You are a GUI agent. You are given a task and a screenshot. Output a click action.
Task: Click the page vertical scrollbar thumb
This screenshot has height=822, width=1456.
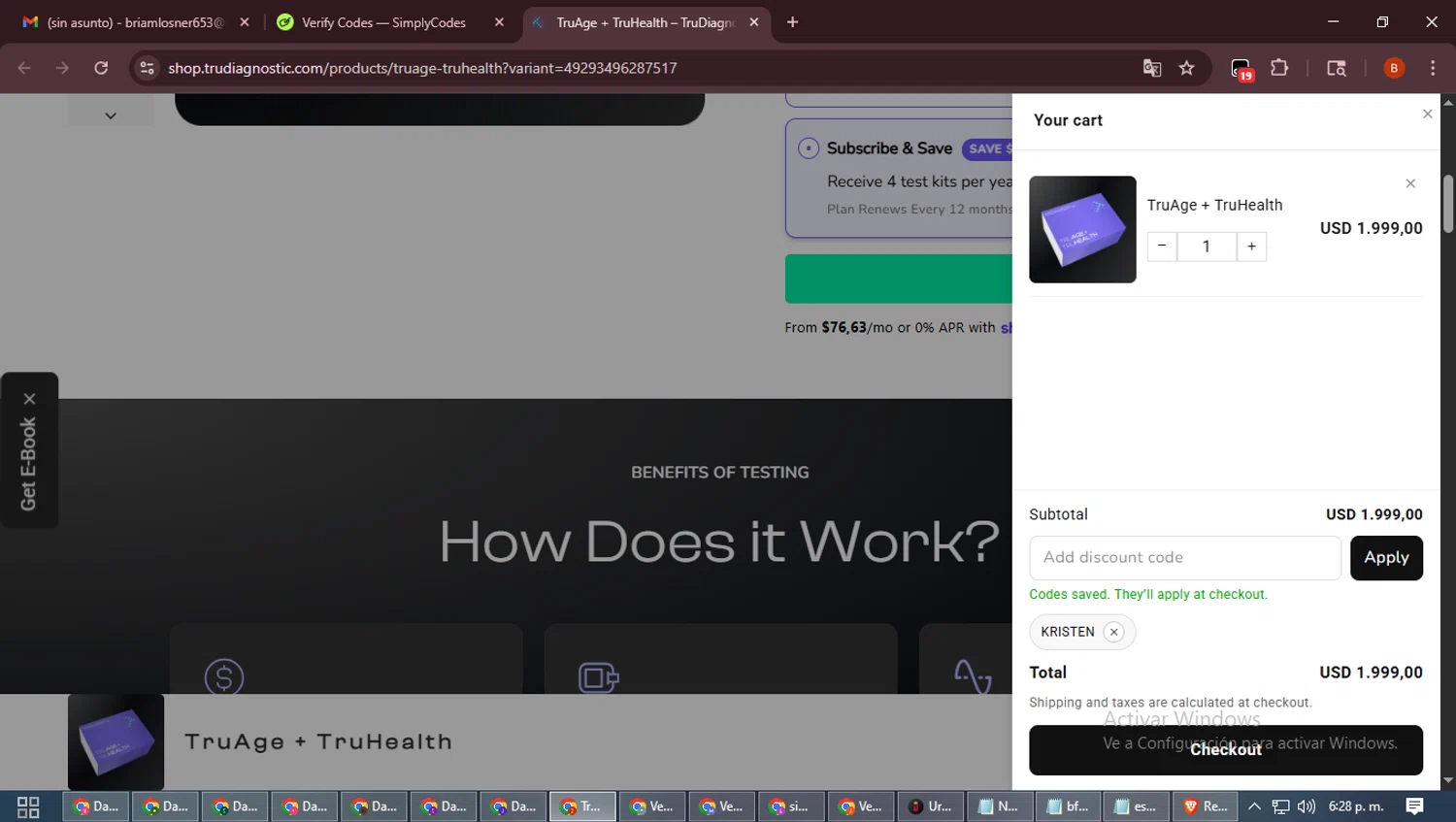(x=1448, y=204)
